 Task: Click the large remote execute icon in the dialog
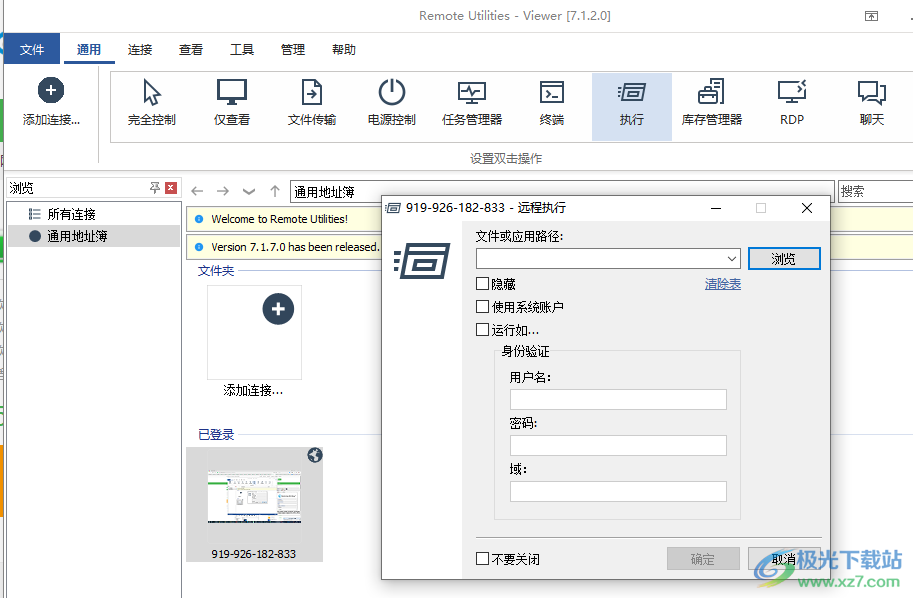pos(422,260)
